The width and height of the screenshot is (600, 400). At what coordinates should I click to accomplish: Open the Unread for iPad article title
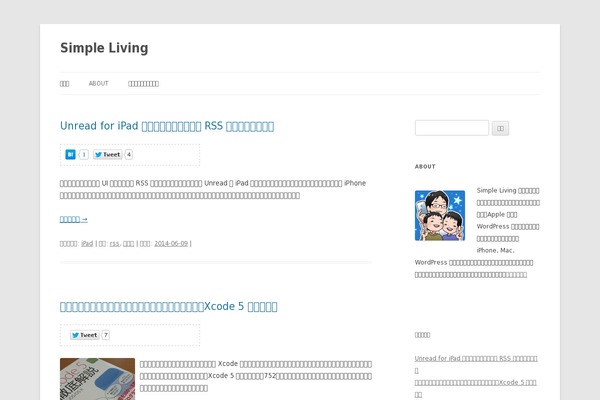pyautogui.click(x=167, y=126)
